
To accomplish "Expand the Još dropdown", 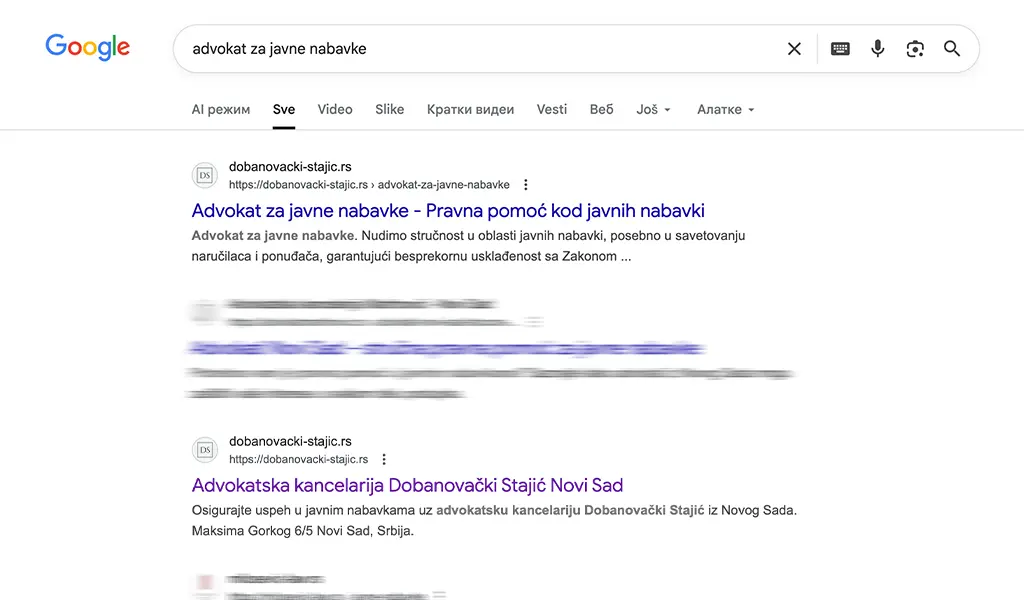I will pos(652,110).
